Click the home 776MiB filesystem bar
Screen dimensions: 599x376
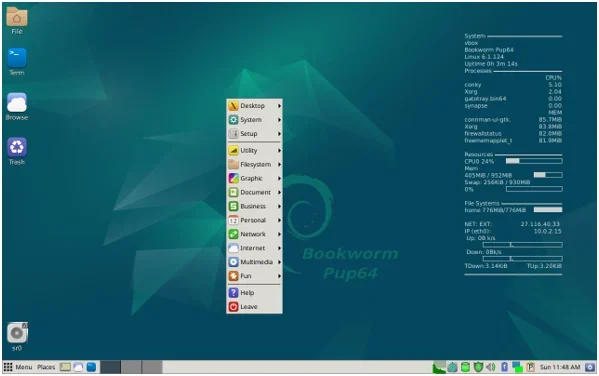point(548,210)
